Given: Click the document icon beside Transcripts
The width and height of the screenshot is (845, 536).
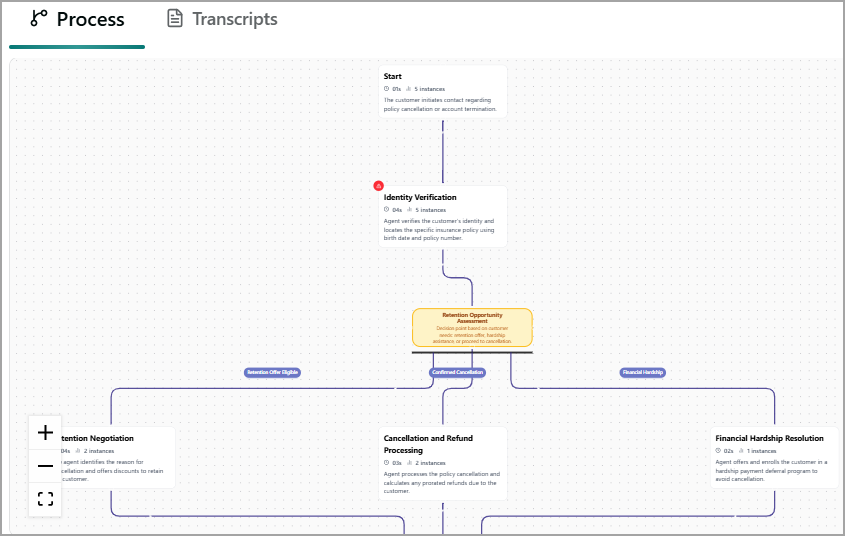Looking at the screenshot, I should (x=175, y=18).
